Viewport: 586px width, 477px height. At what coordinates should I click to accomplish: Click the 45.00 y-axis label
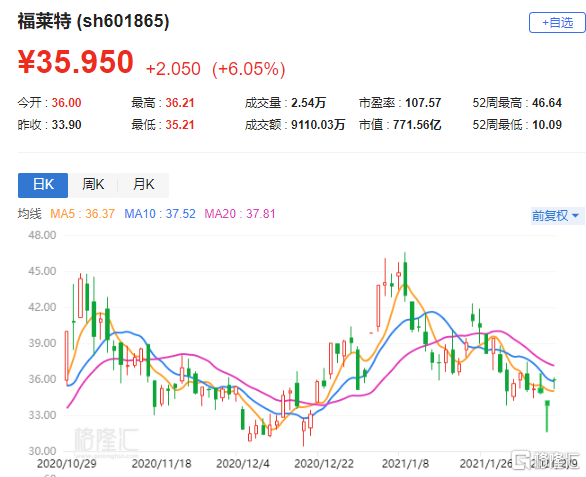42,271
